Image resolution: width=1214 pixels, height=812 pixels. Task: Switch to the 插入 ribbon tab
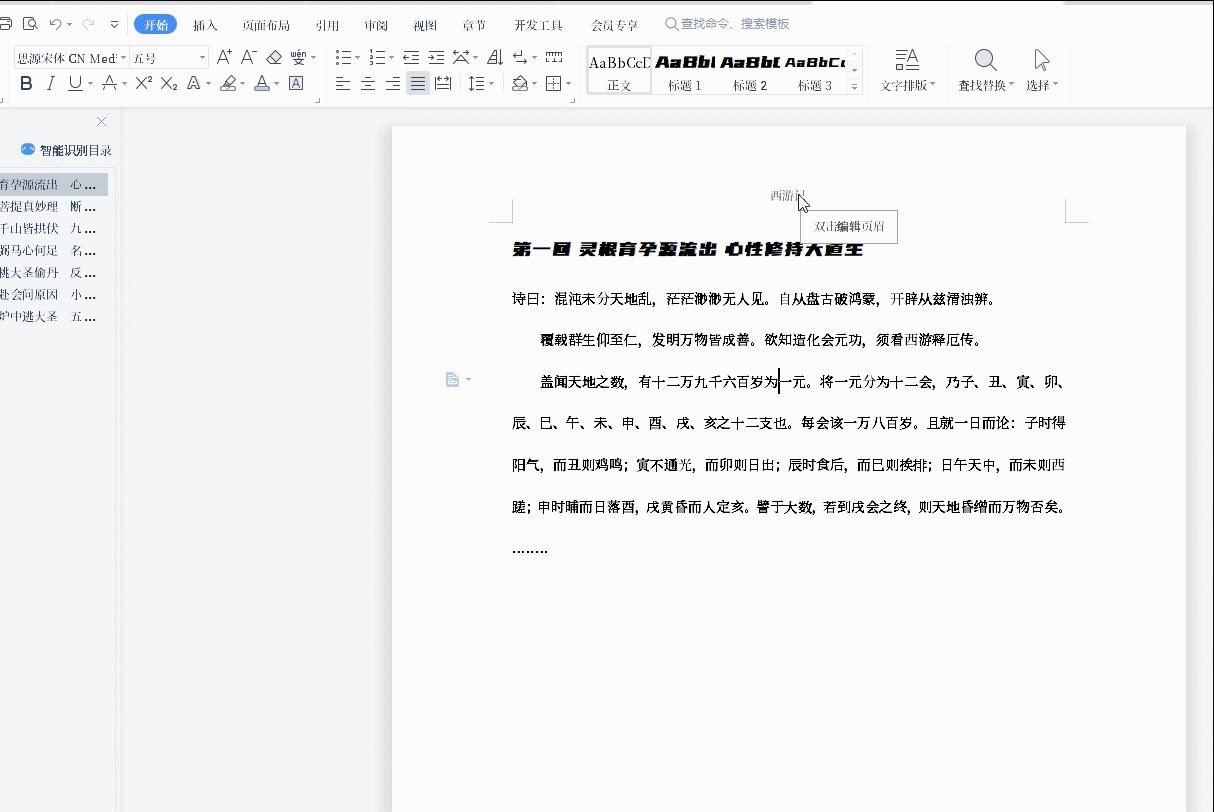[x=204, y=24]
